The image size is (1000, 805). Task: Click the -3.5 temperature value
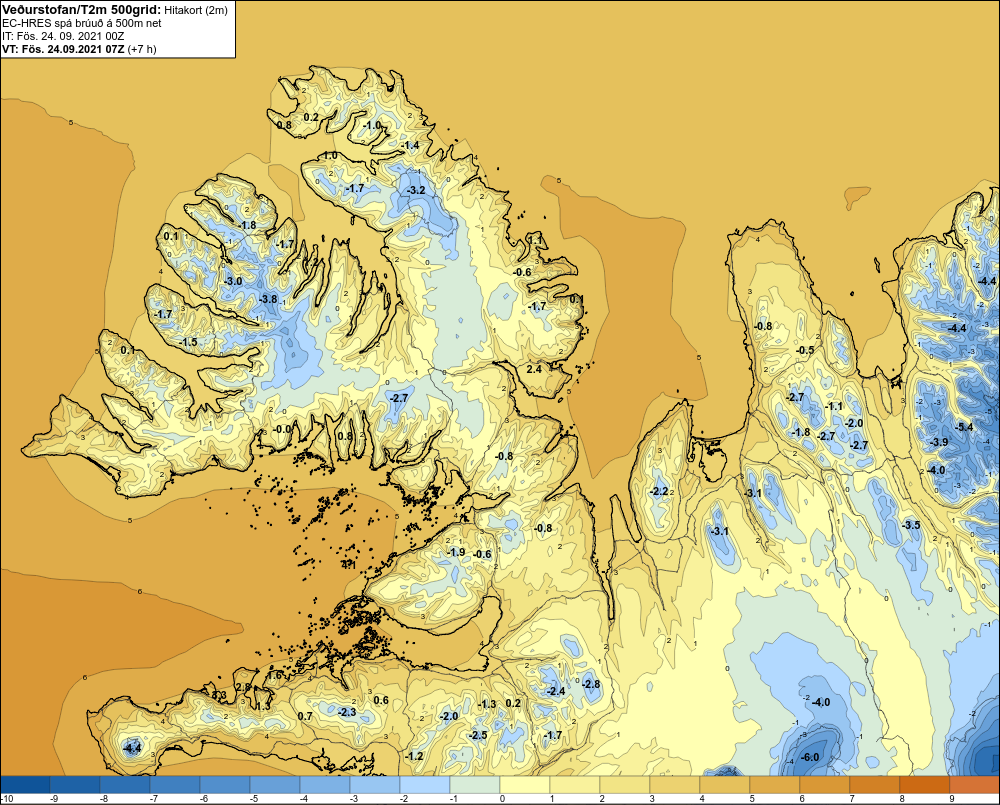(x=911, y=525)
